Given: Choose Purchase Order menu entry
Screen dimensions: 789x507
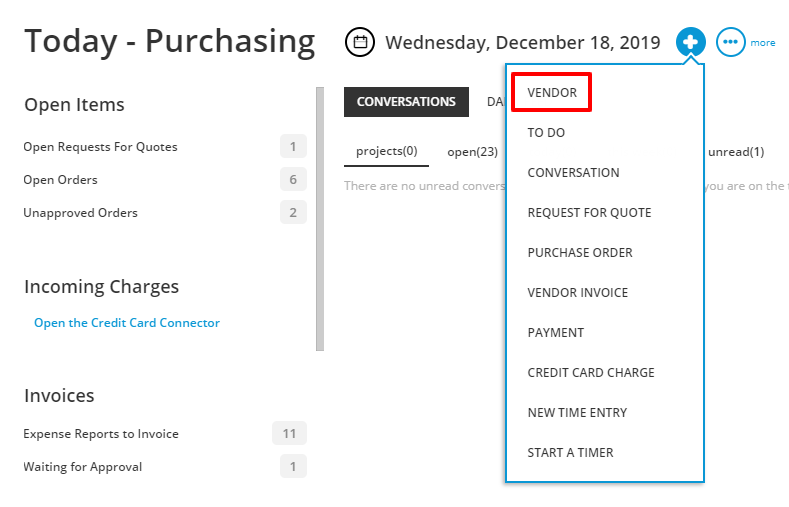Looking at the screenshot, I should pos(580,252).
